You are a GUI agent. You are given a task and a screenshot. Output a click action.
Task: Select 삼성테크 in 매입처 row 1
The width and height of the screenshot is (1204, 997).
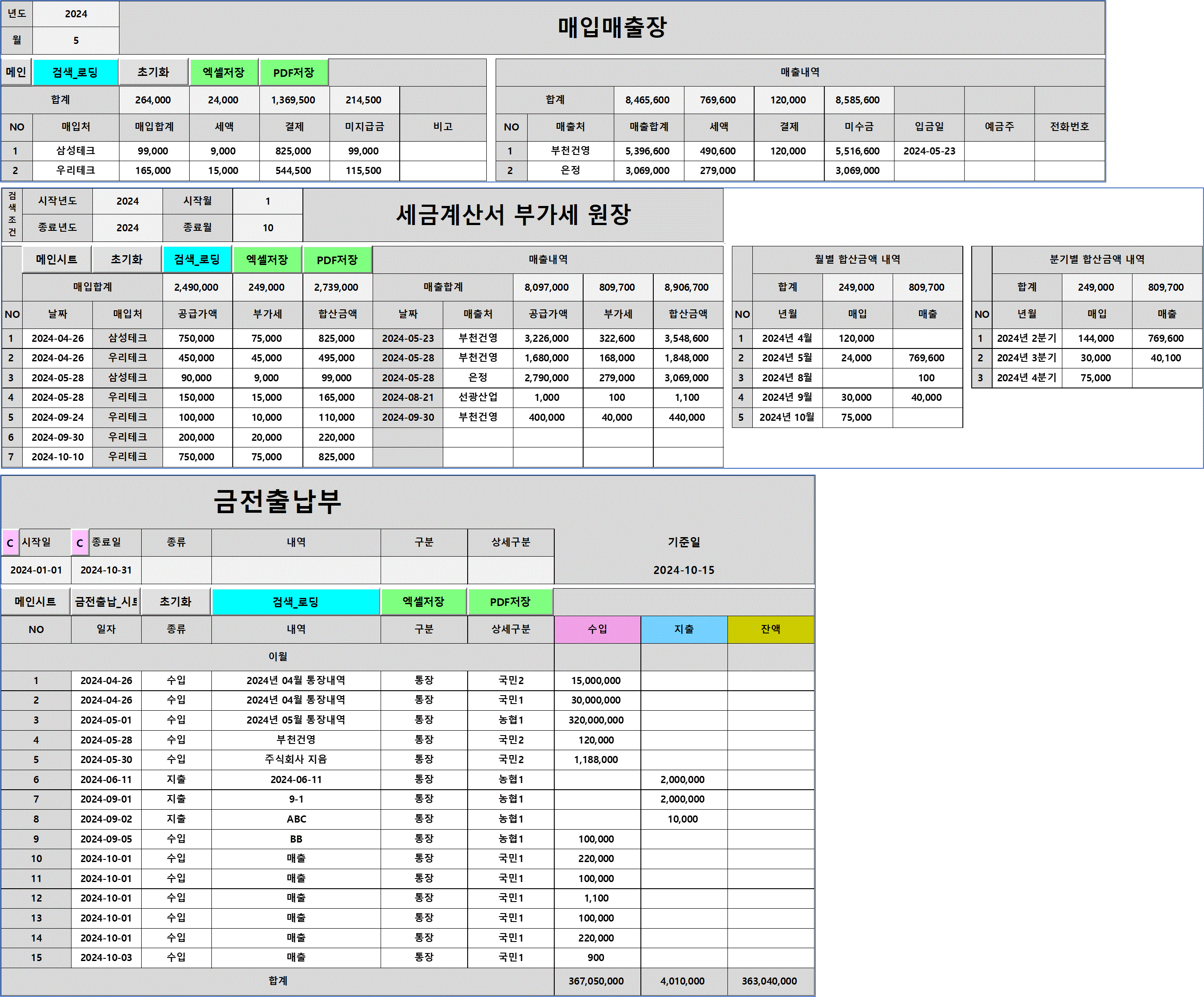(75, 150)
